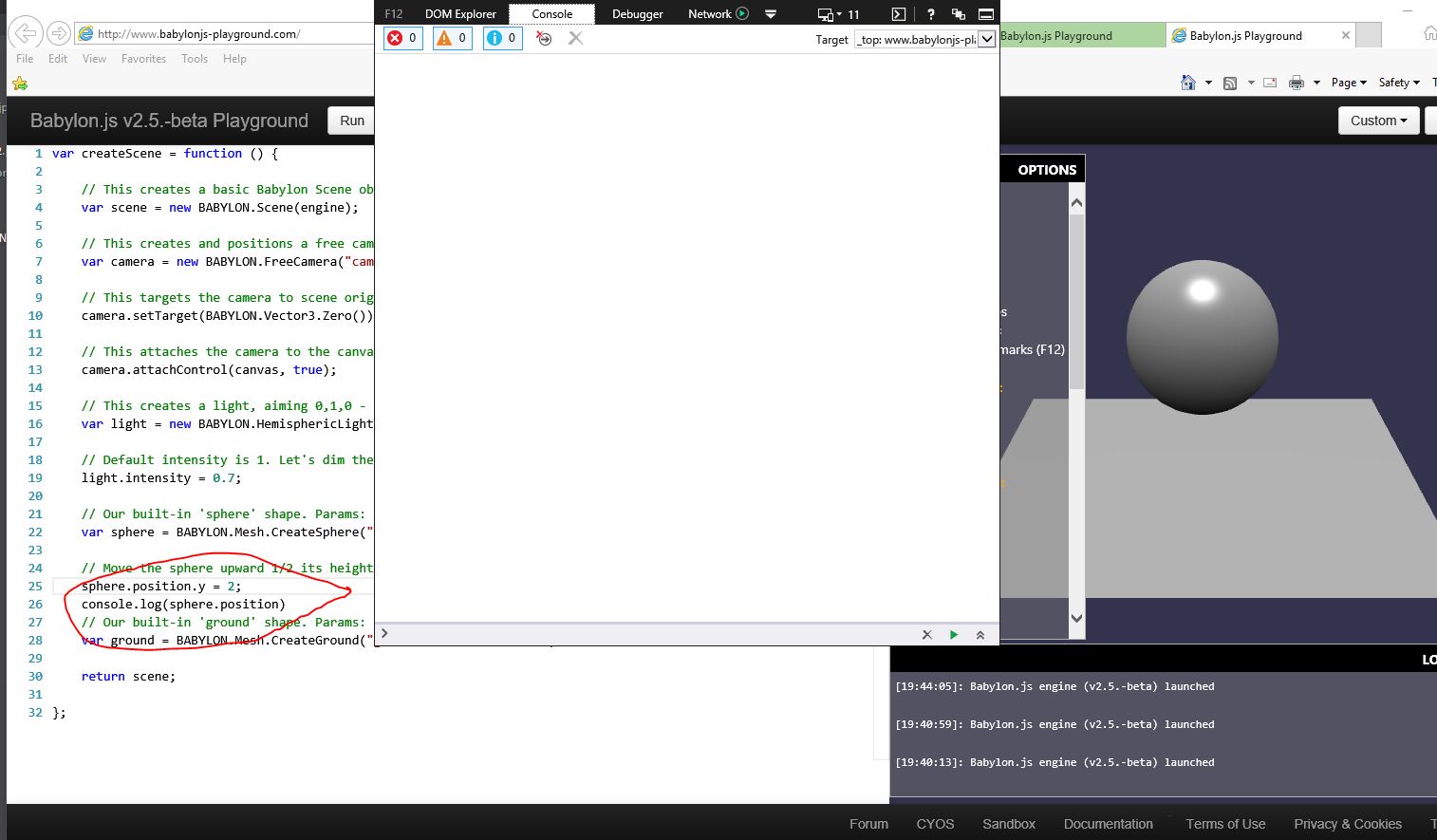Switch to green Babylon.js Playground tab
The height and width of the screenshot is (840, 1437).
tap(1082, 36)
